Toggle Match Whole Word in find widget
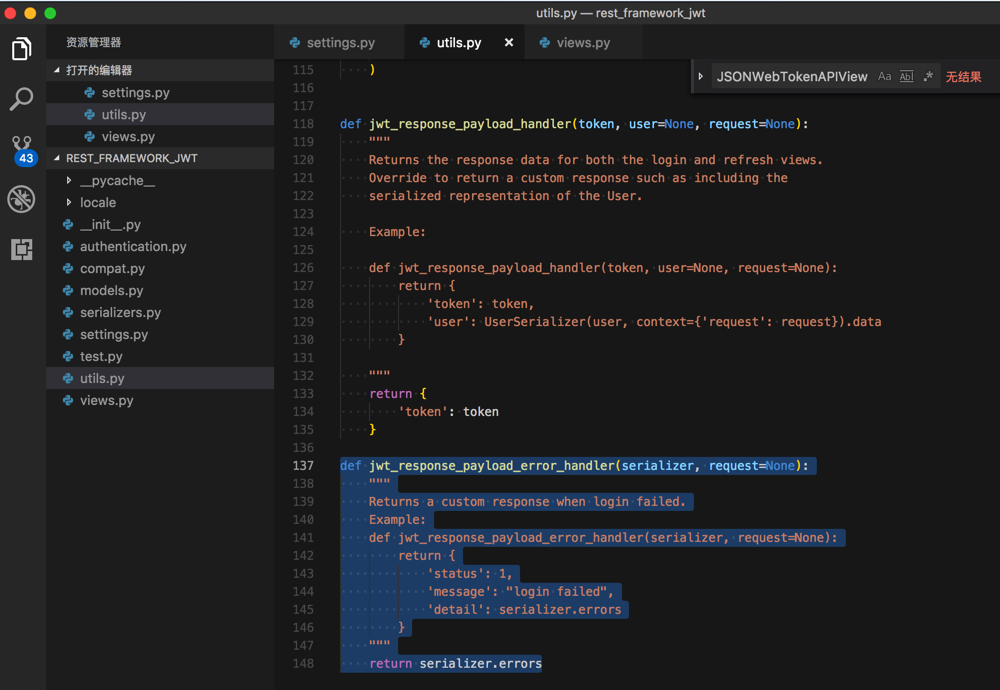The height and width of the screenshot is (690, 1000). coord(907,77)
